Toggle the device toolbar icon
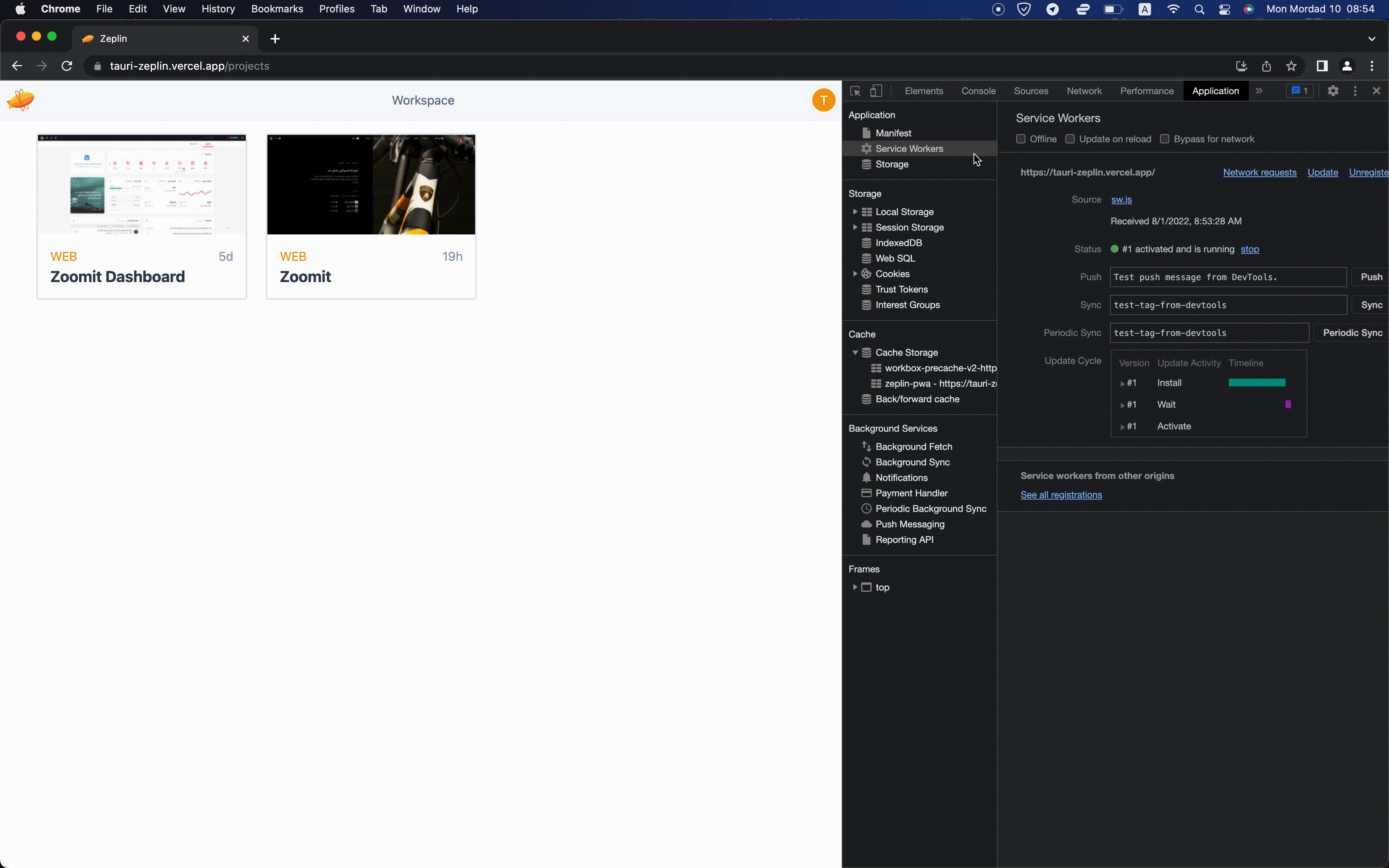 click(x=876, y=91)
